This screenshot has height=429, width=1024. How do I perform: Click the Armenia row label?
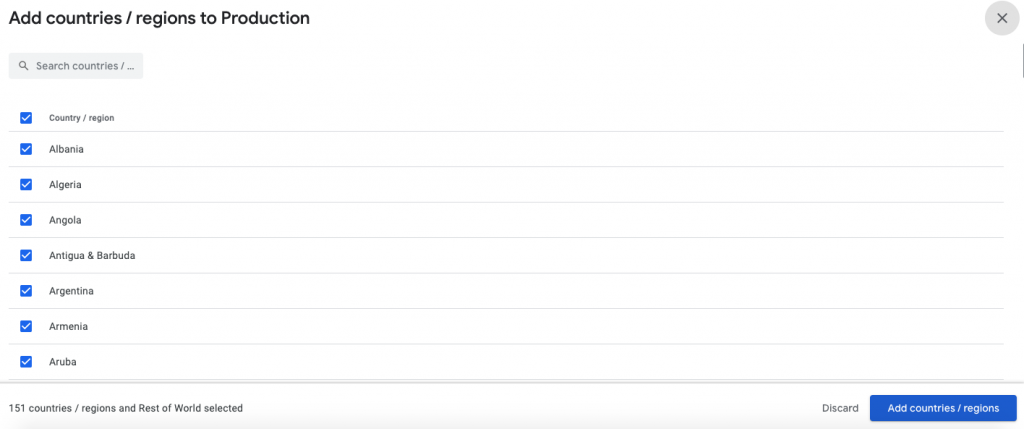68,326
